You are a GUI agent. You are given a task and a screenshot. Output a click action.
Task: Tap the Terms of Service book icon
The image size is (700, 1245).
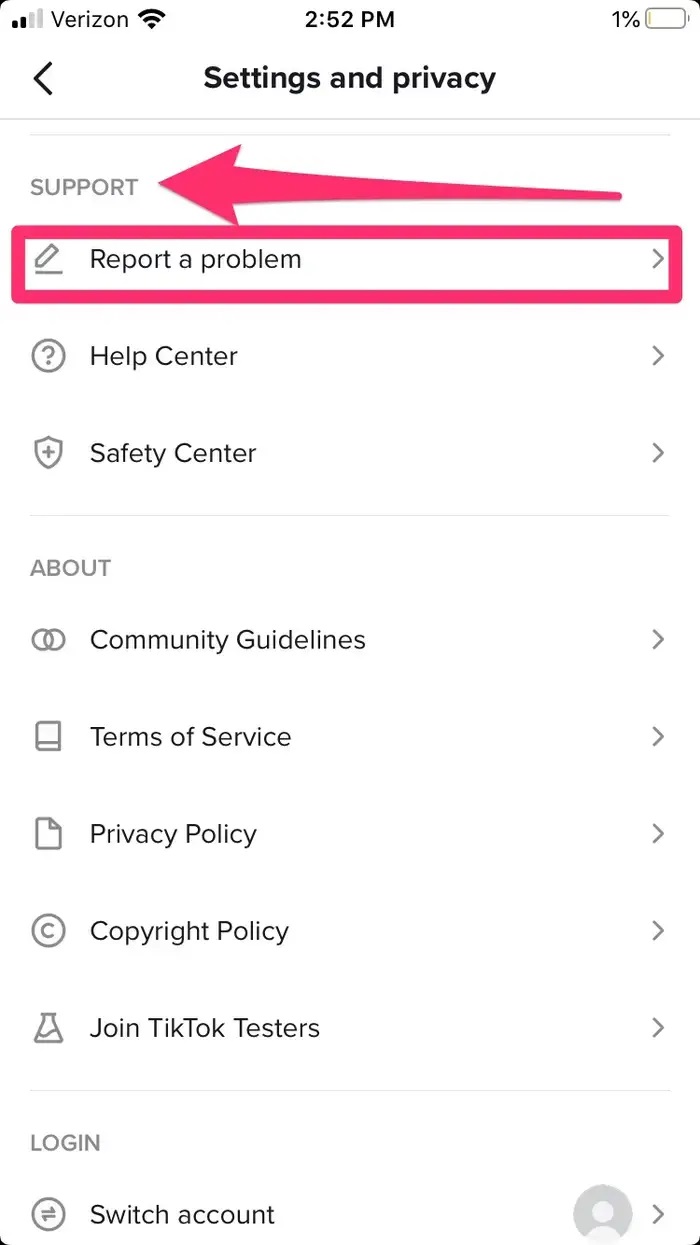pos(48,737)
